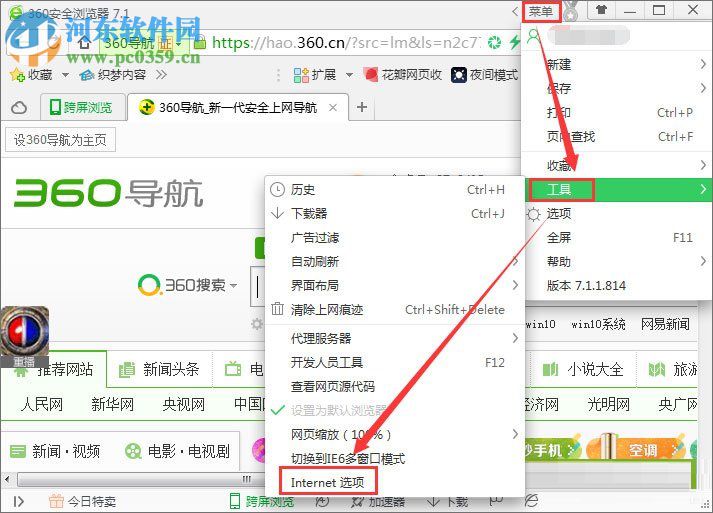Screen dimensions: 713x513
Task: Open 选项 settings in main menu
Action: [x=619, y=213]
